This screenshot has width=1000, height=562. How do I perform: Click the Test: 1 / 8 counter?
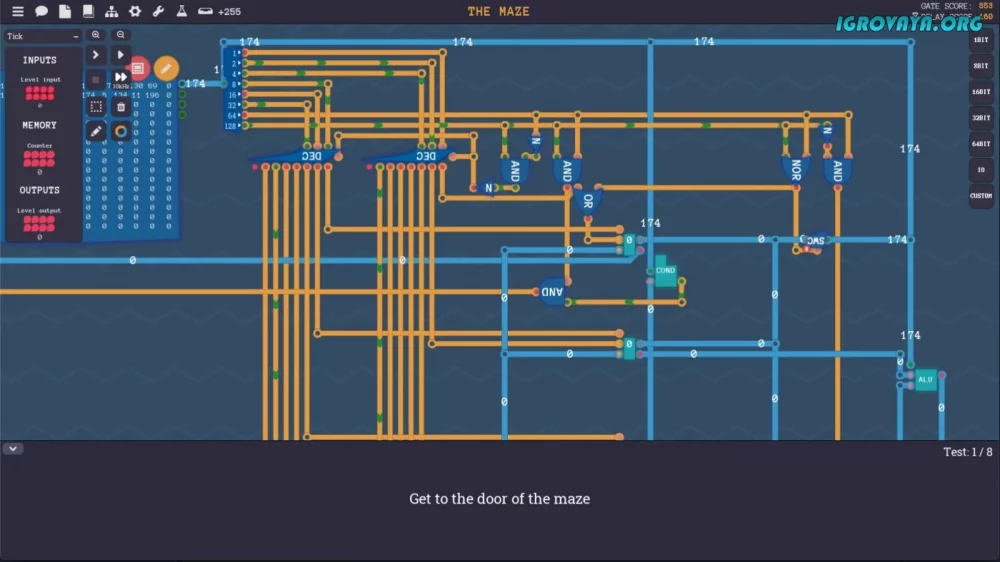[967, 452]
